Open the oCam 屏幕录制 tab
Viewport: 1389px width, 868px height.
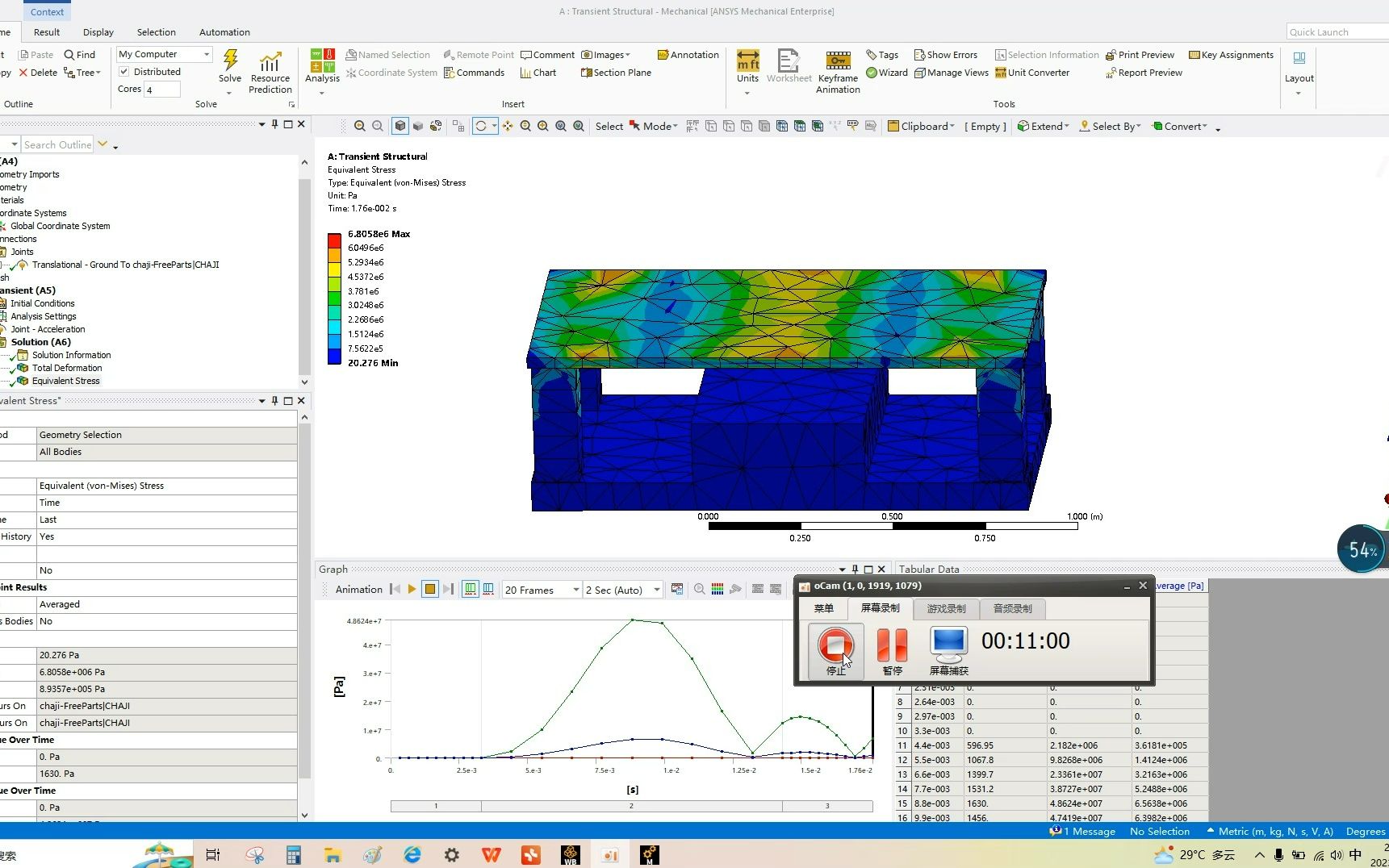[881, 608]
